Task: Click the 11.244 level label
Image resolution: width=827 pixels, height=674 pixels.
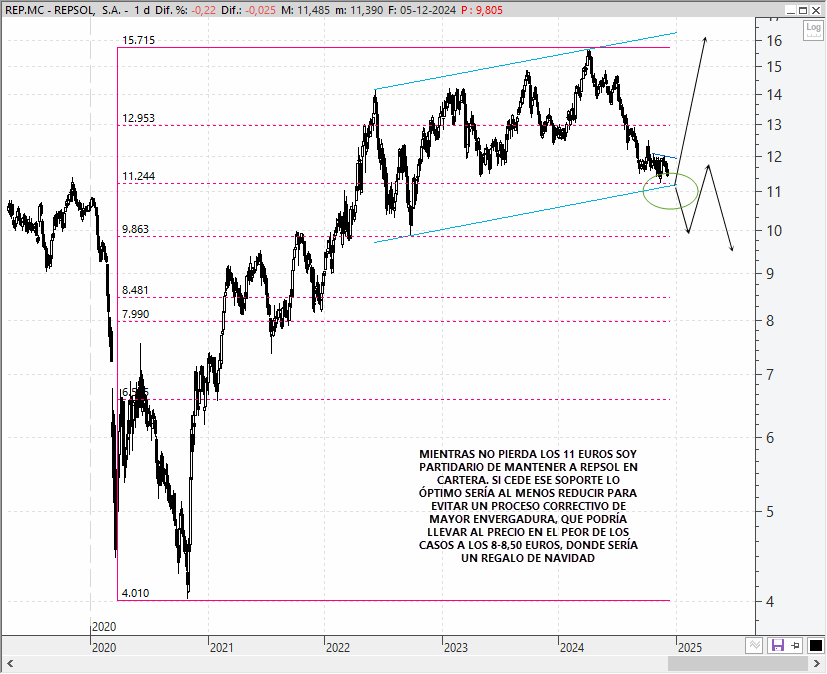Action: 138,176
